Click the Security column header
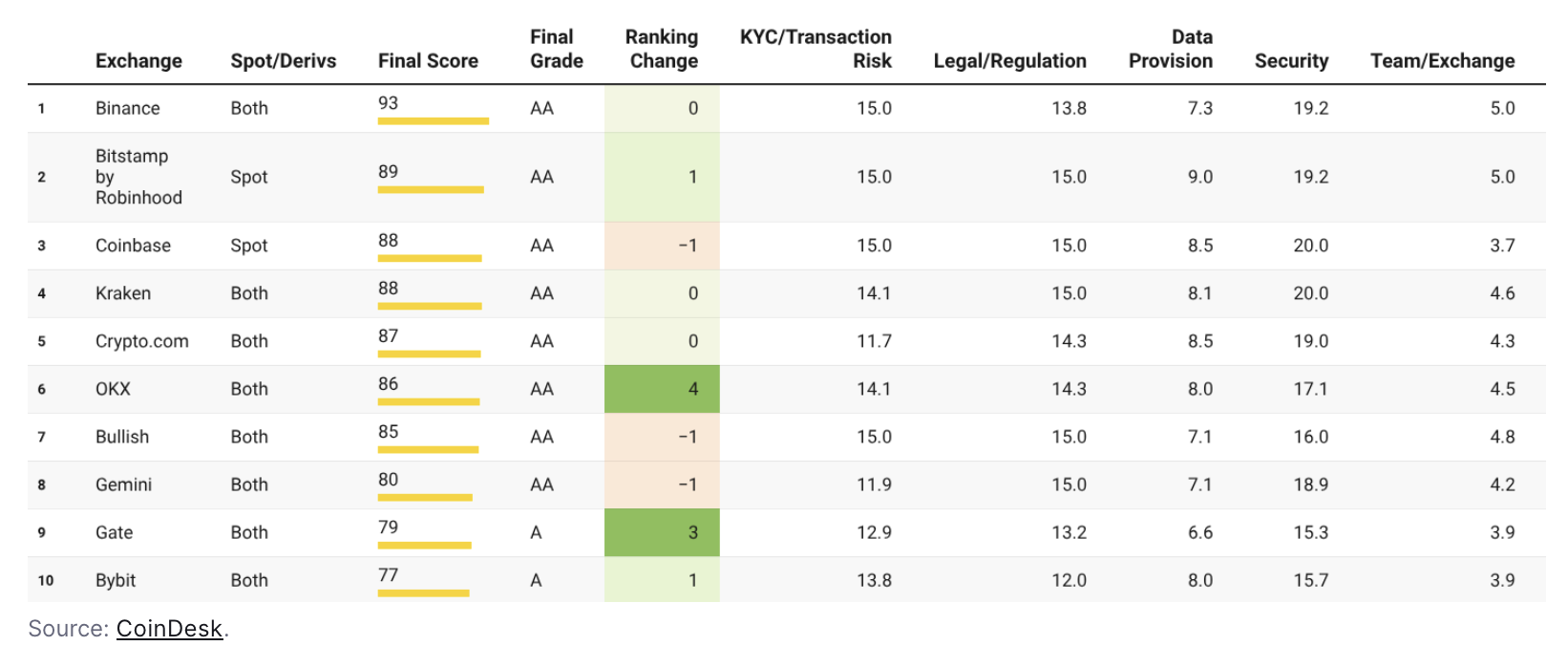Viewport: 1568px width, 646px height. pyautogui.click(x=1291, y=61)
